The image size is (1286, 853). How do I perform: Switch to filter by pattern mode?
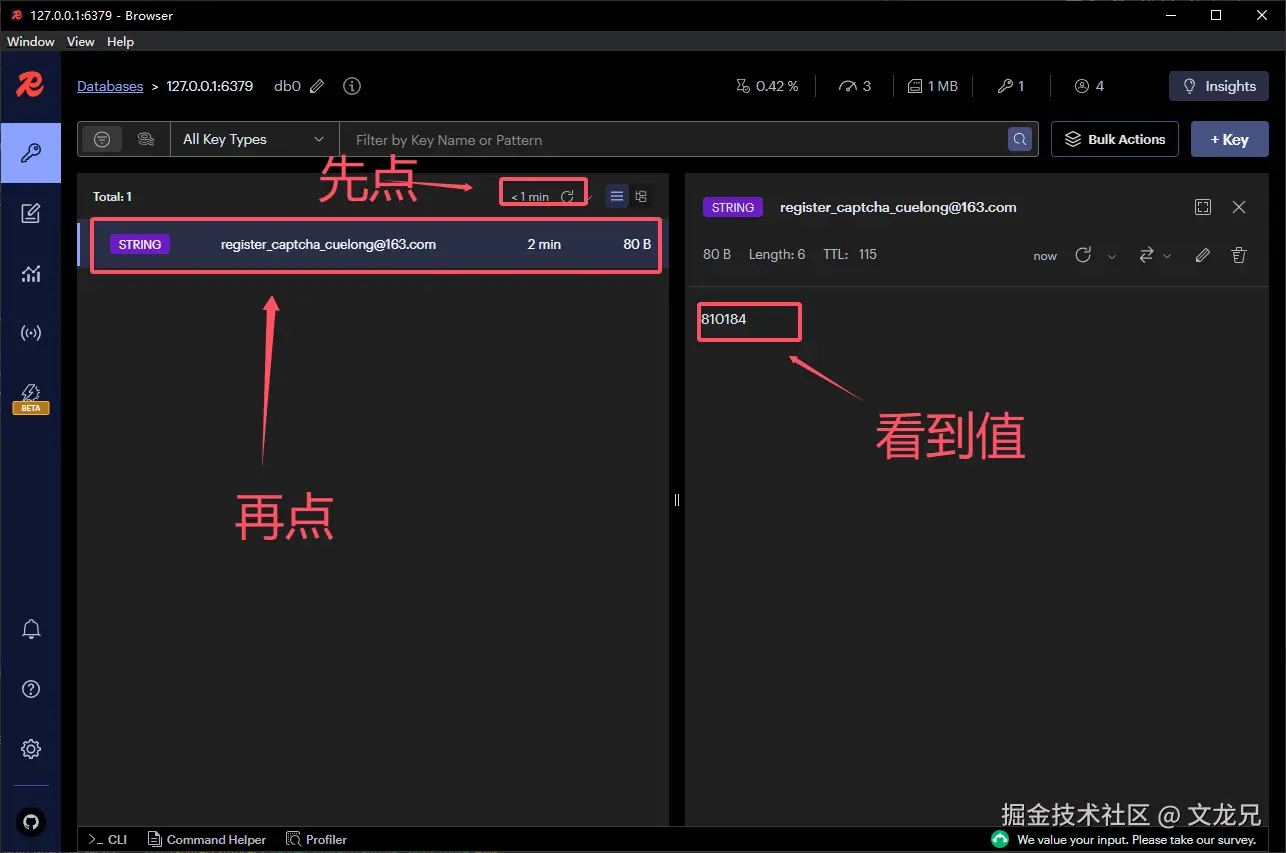coord(102,140)
